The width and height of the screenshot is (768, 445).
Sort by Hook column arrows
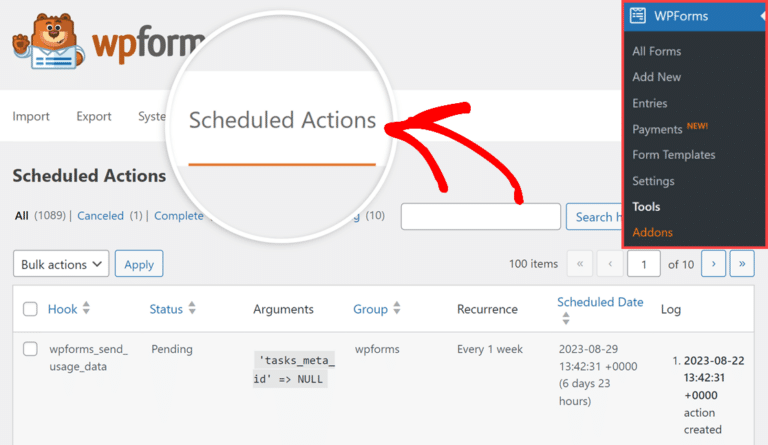coord(86,308)
